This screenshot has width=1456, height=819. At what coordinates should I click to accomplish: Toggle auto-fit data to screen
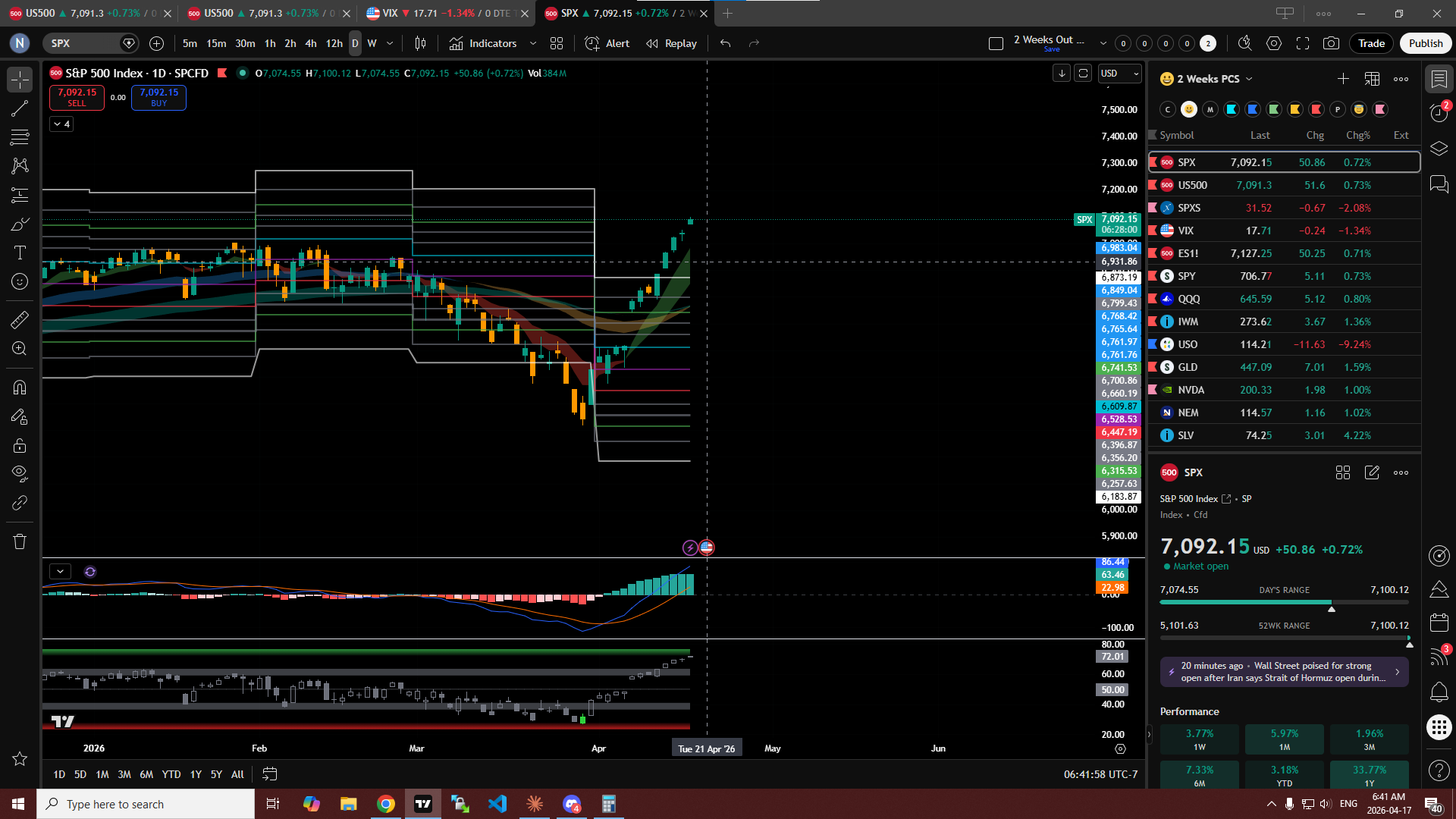click(1083, 74)
